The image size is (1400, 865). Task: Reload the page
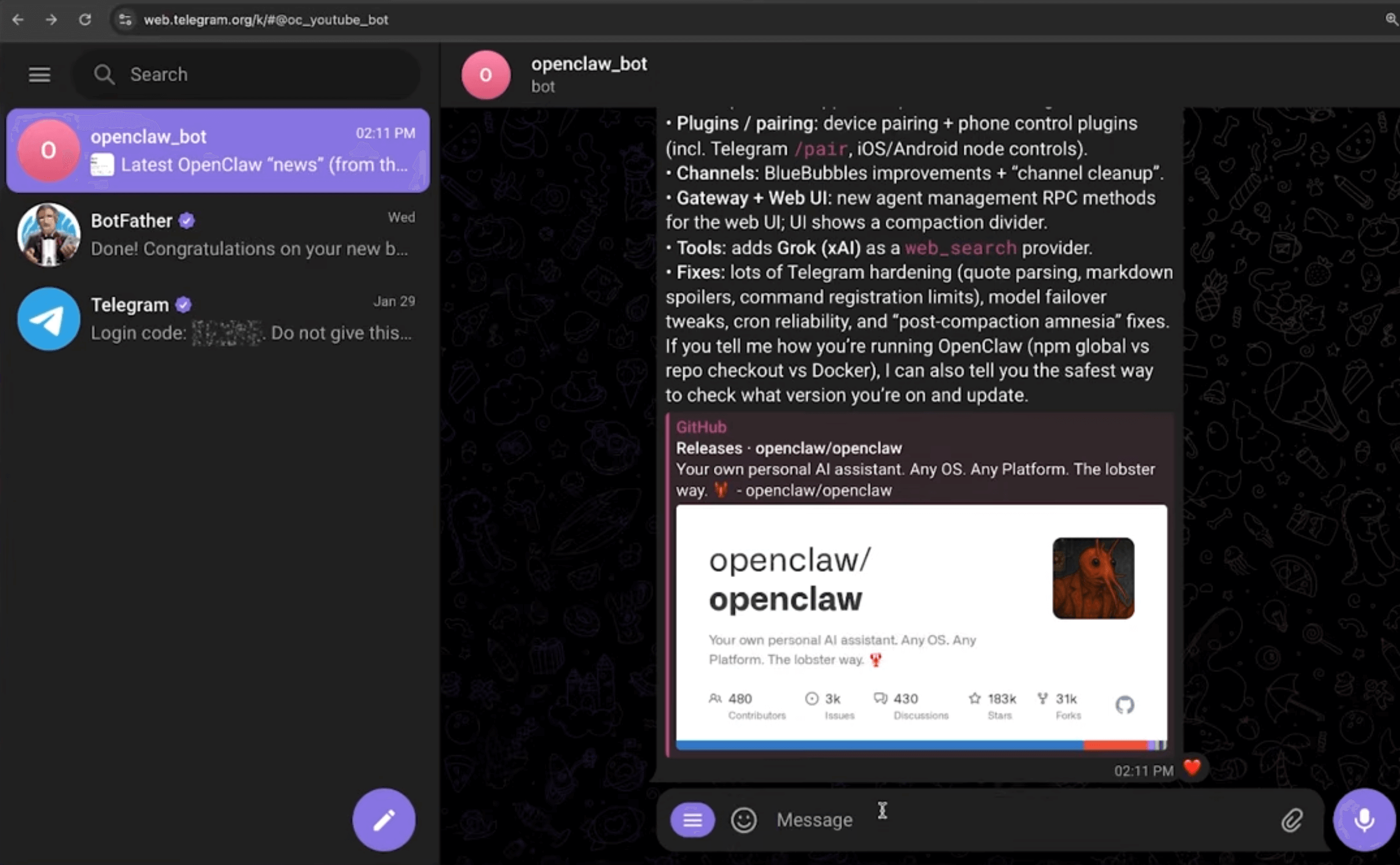coord(86,20)
